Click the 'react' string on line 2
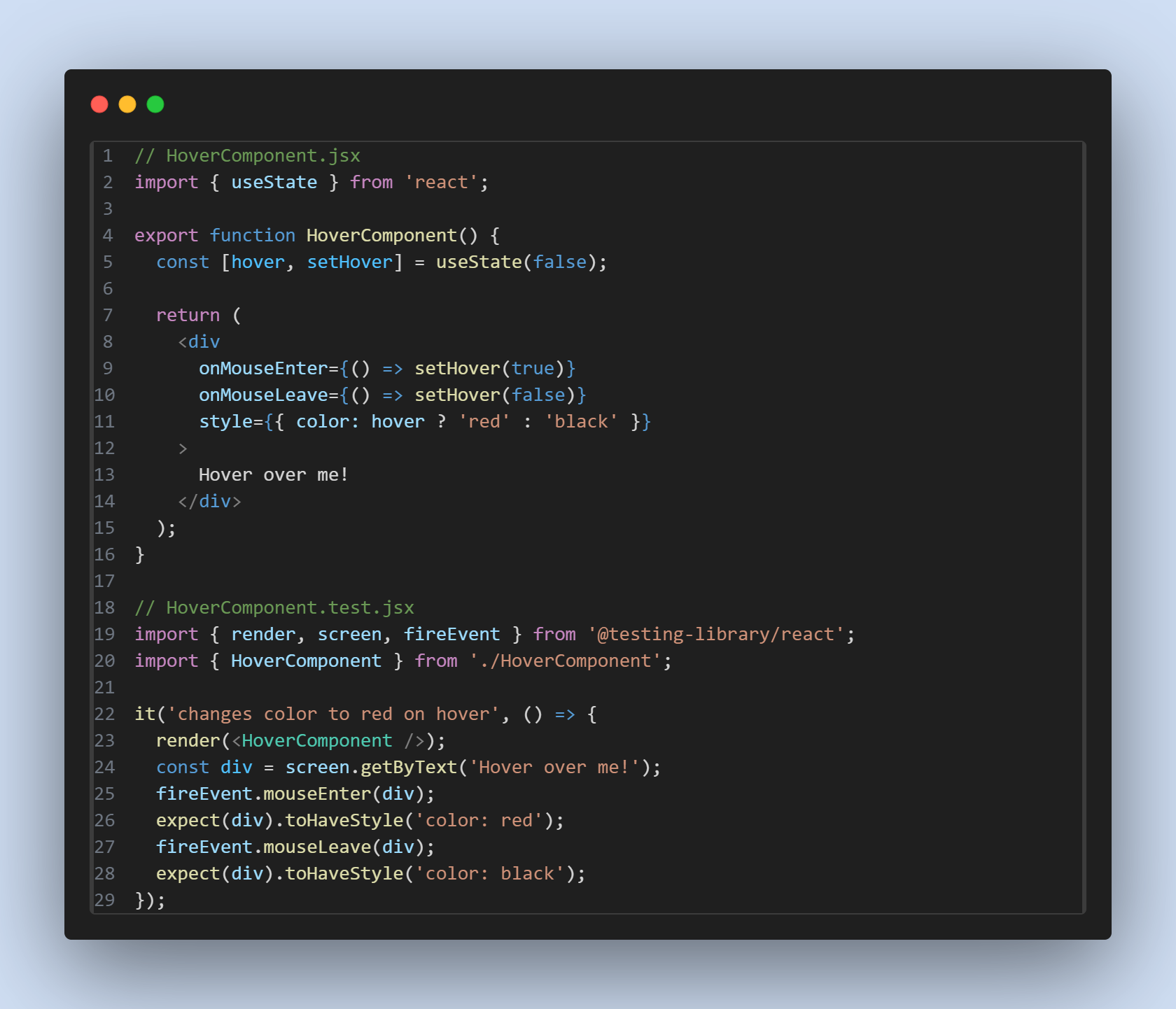The width and height of the screenshot is (1176, 1009). click(441, 182)
